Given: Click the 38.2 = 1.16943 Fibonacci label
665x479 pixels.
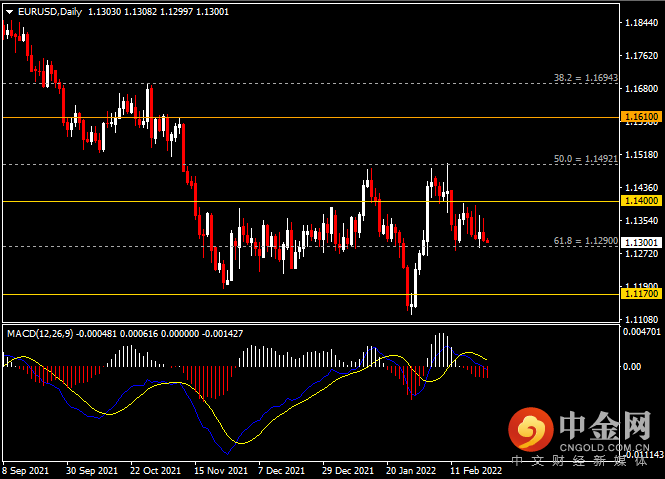Looking at the screenshot, I should (586, 78).
